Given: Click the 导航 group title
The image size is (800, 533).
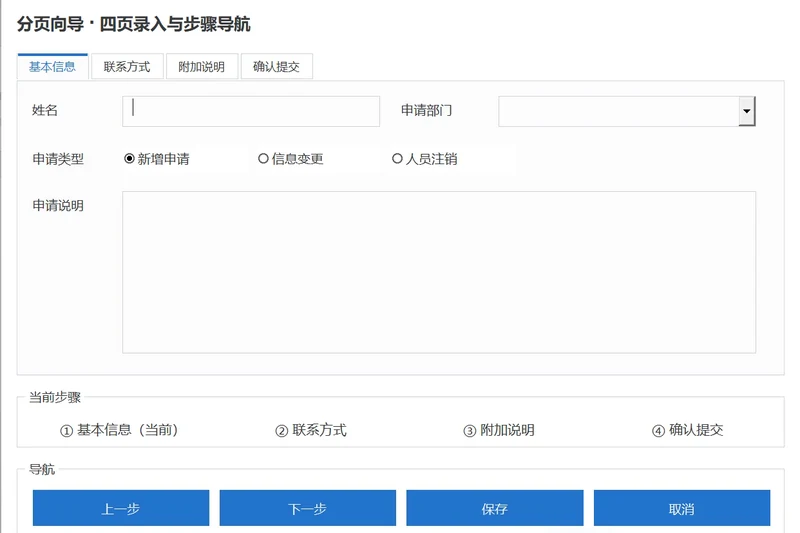Looking at the screenshot, I should coord(42,469).
